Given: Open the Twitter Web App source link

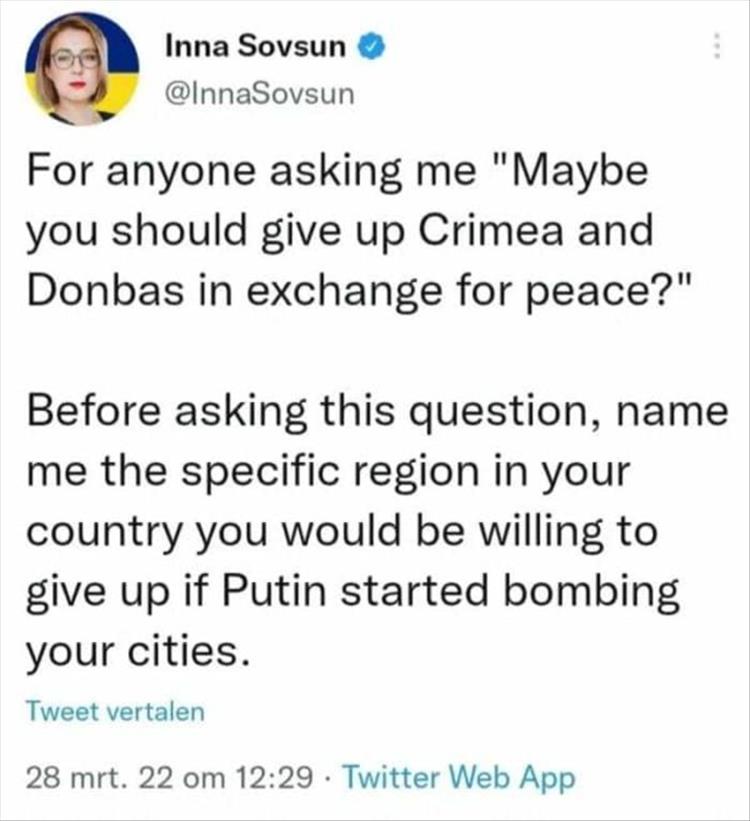Looking at the screenshot, I should (459, 777).
